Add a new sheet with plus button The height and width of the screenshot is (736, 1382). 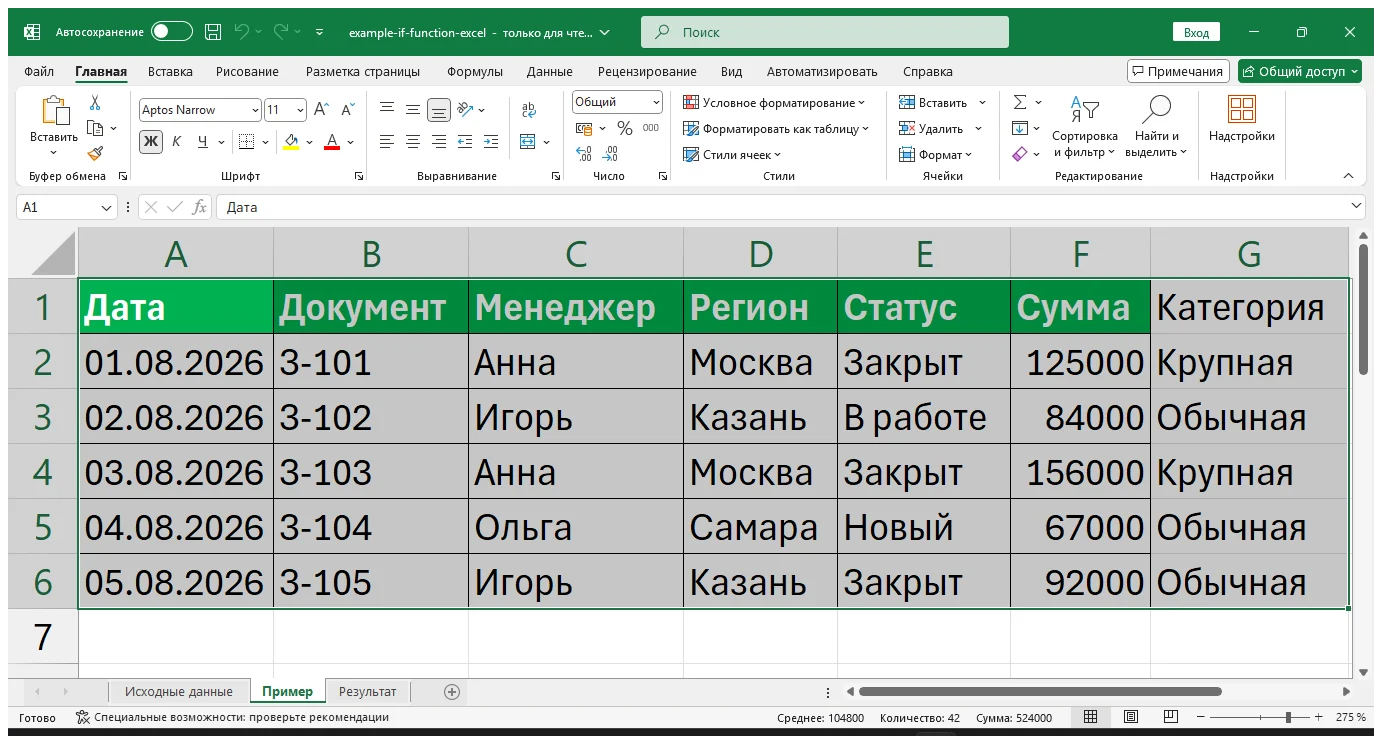click(x=451, y=691)
